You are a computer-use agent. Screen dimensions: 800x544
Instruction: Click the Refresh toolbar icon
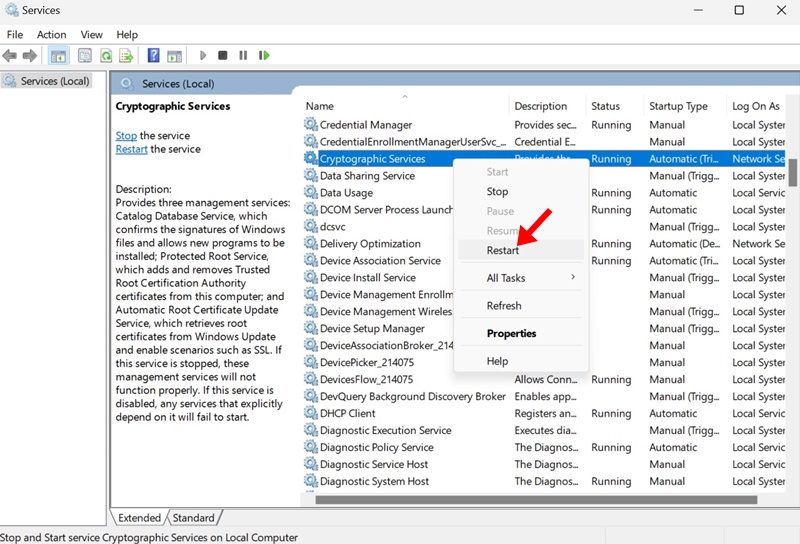[106, 56]
